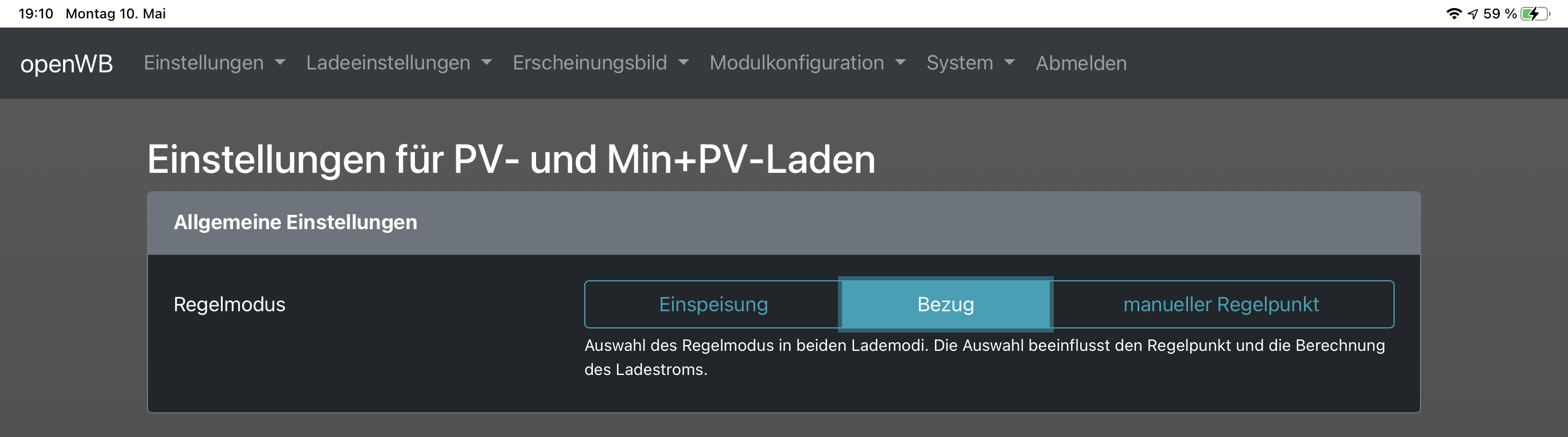Screen dimensions: 1568x437
Task: Tap the charging battery icon
Action: pos(1534,13)
